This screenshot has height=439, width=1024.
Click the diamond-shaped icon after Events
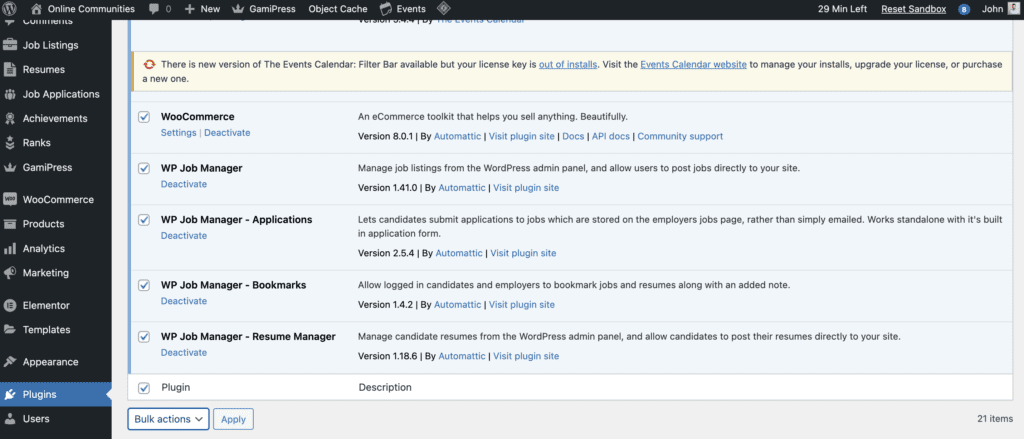(444, 9)
